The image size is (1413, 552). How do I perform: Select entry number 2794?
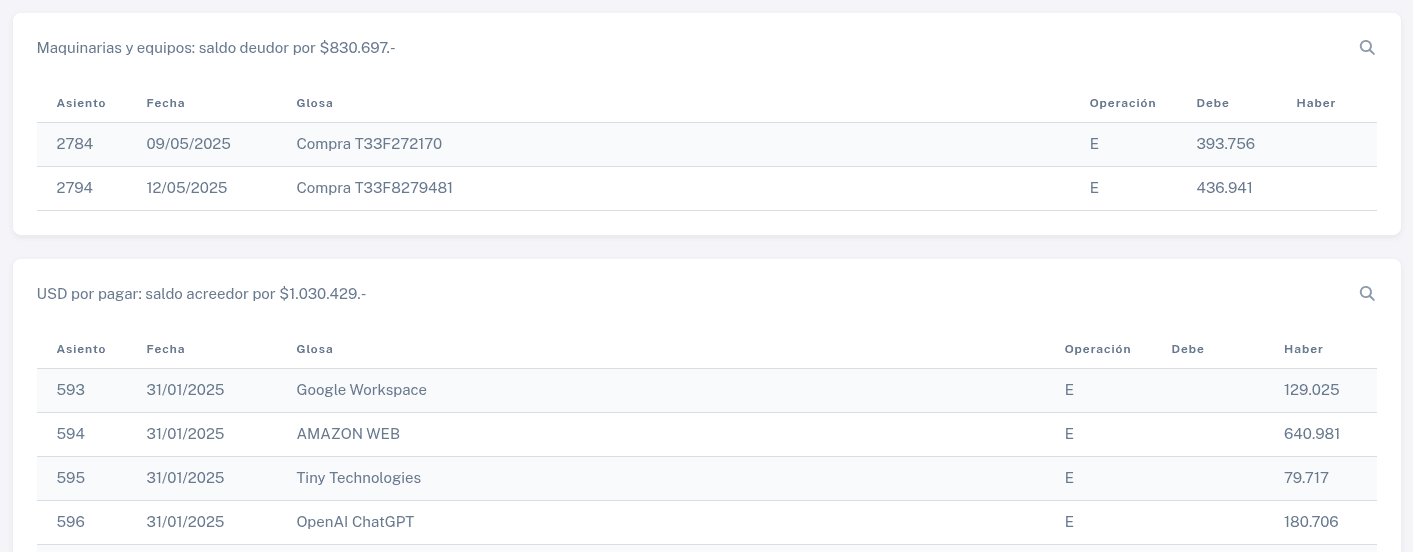pyautogui.click(x=75, y=188)
